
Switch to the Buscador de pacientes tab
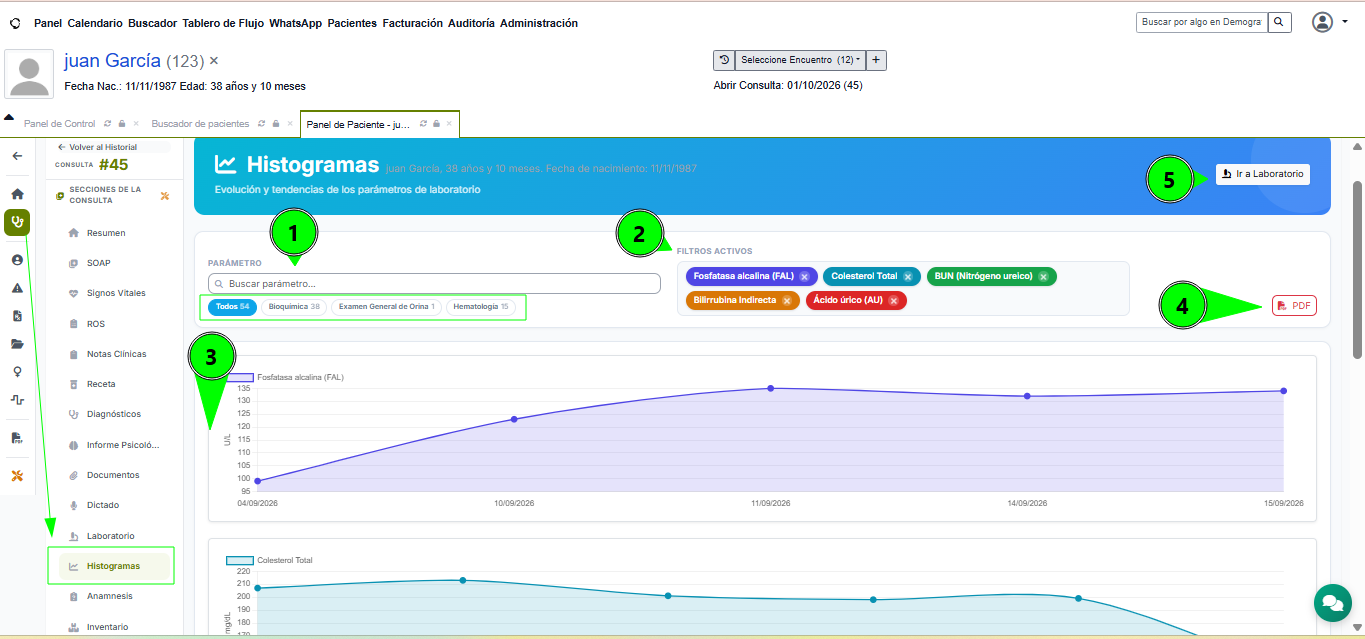click(x=200, y=124)
